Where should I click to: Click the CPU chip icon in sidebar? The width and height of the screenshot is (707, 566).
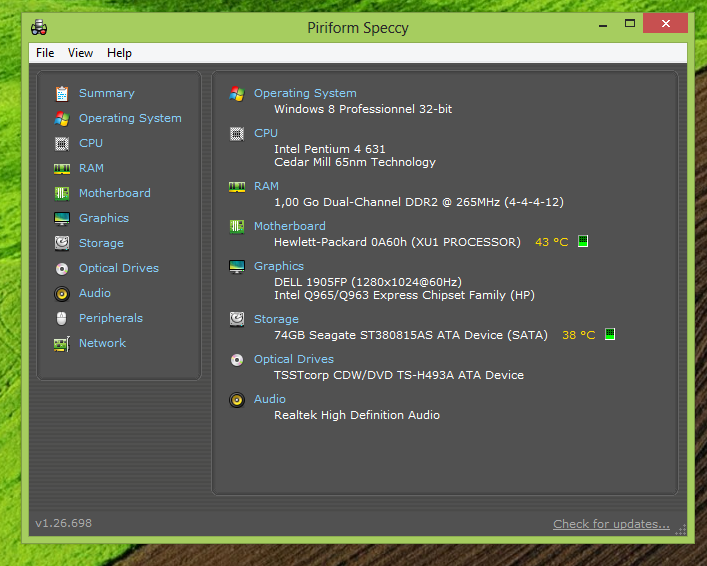pos(62,143)
